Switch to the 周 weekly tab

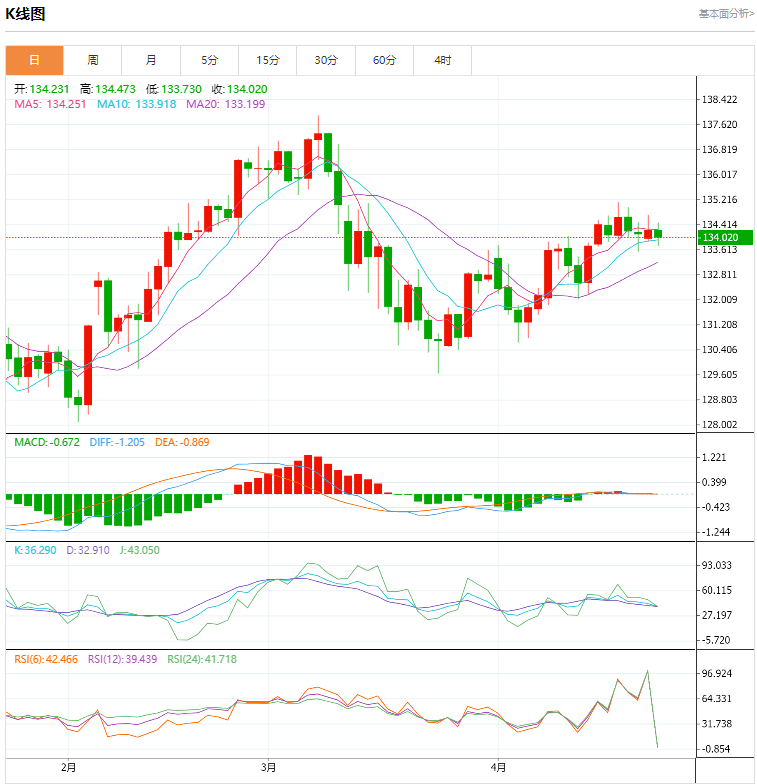tap(92, 60)
